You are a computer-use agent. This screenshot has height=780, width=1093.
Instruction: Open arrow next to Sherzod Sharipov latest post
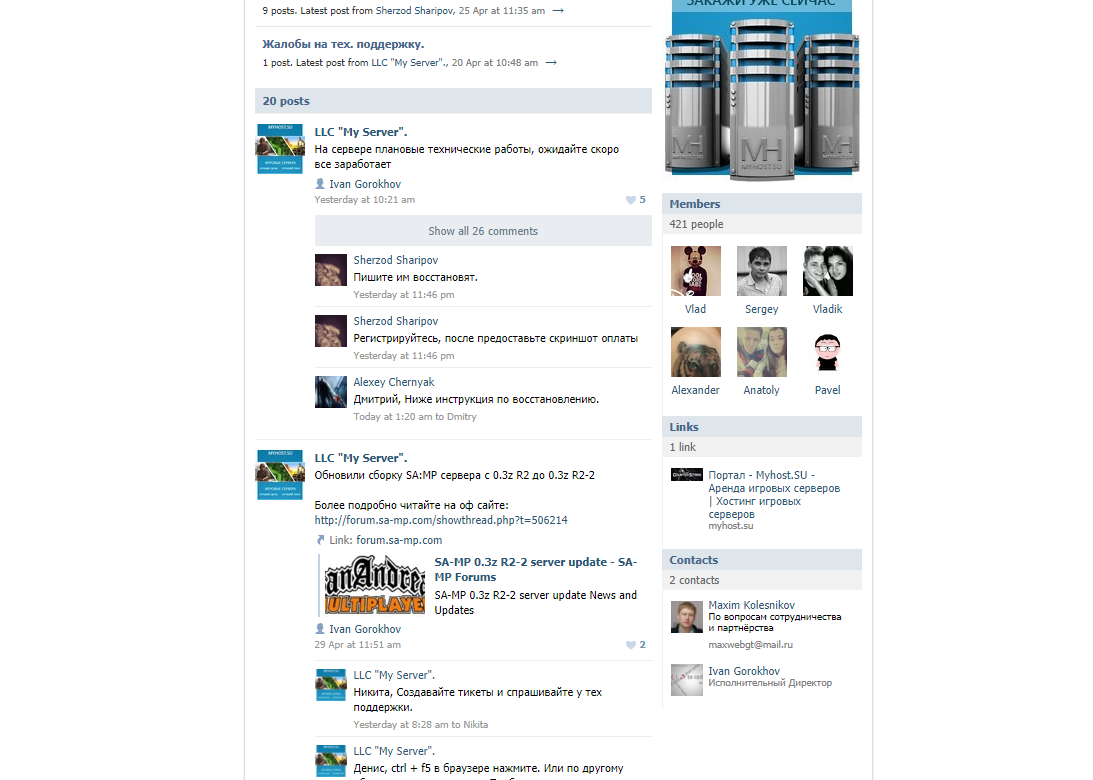pyautogui.click(x=558, y=10)
